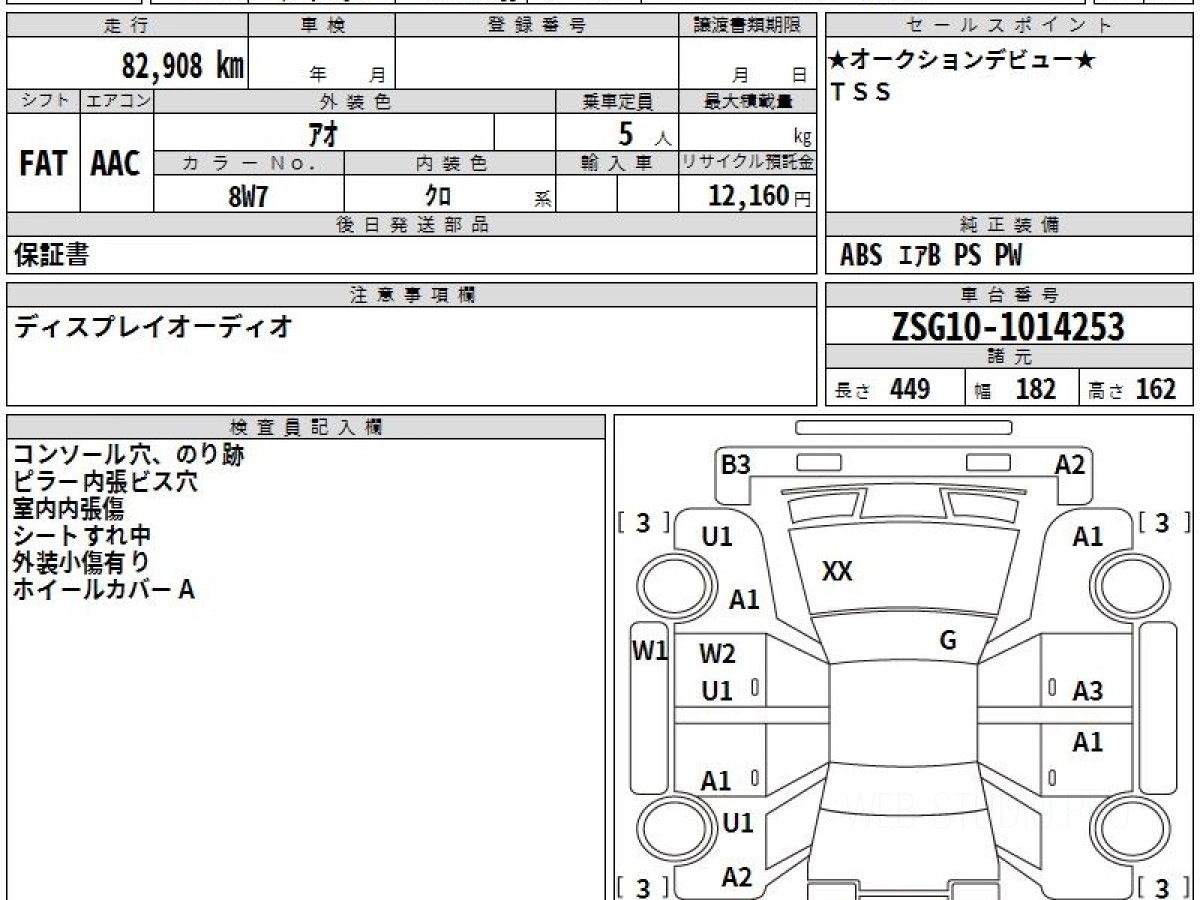
Task: Select the recycle deposit 12,160円
Action: pos(760,196)
